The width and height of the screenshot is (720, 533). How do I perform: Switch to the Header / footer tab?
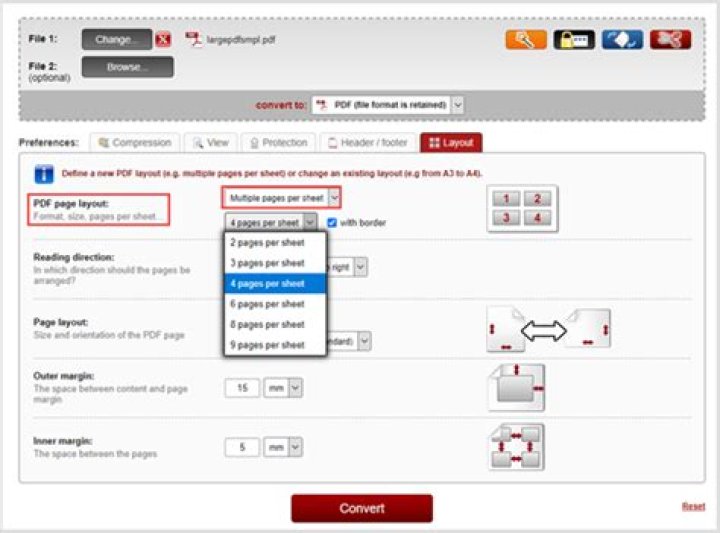pos(368,143)
